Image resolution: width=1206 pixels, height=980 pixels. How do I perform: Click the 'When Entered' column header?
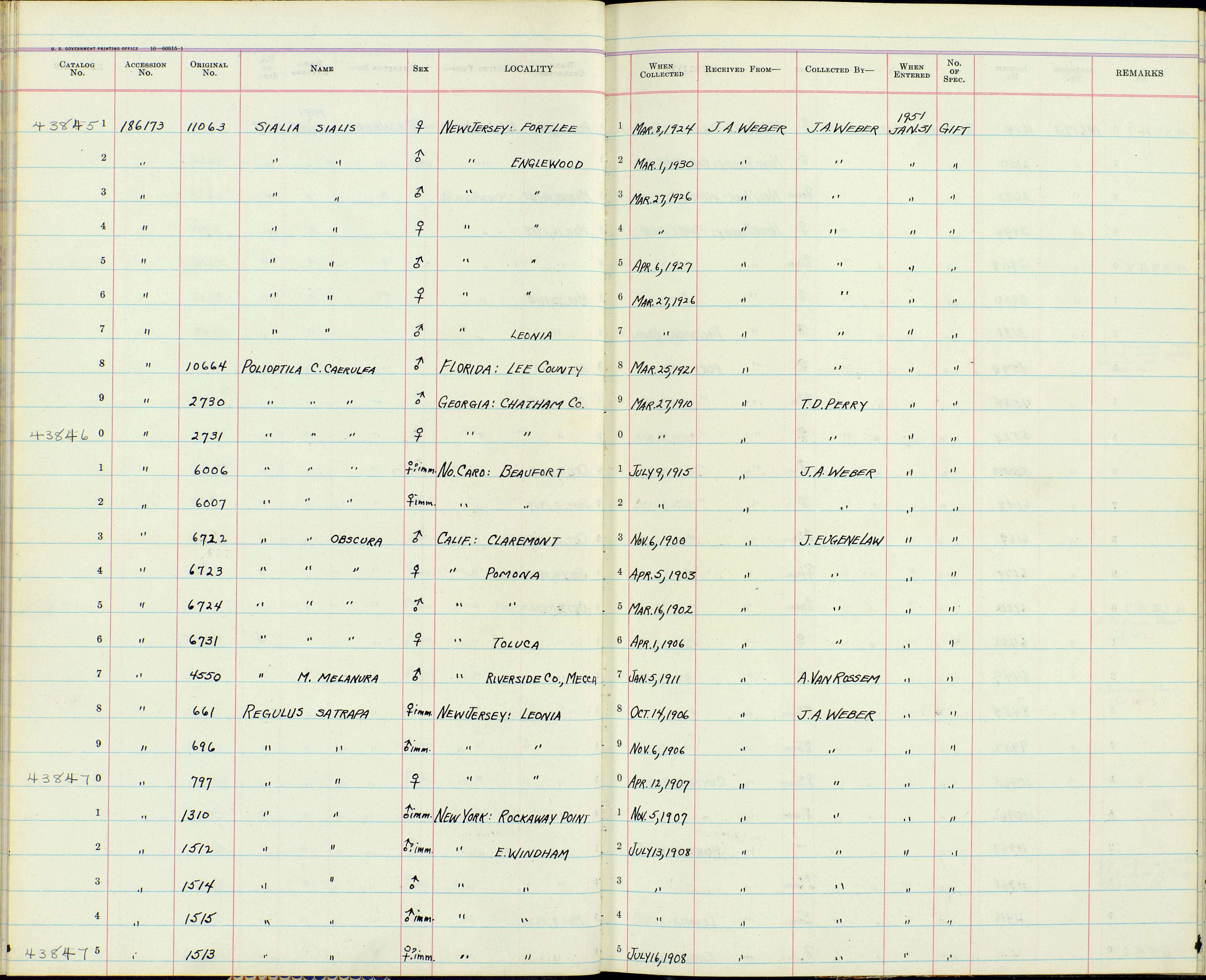tap(912, 71)
